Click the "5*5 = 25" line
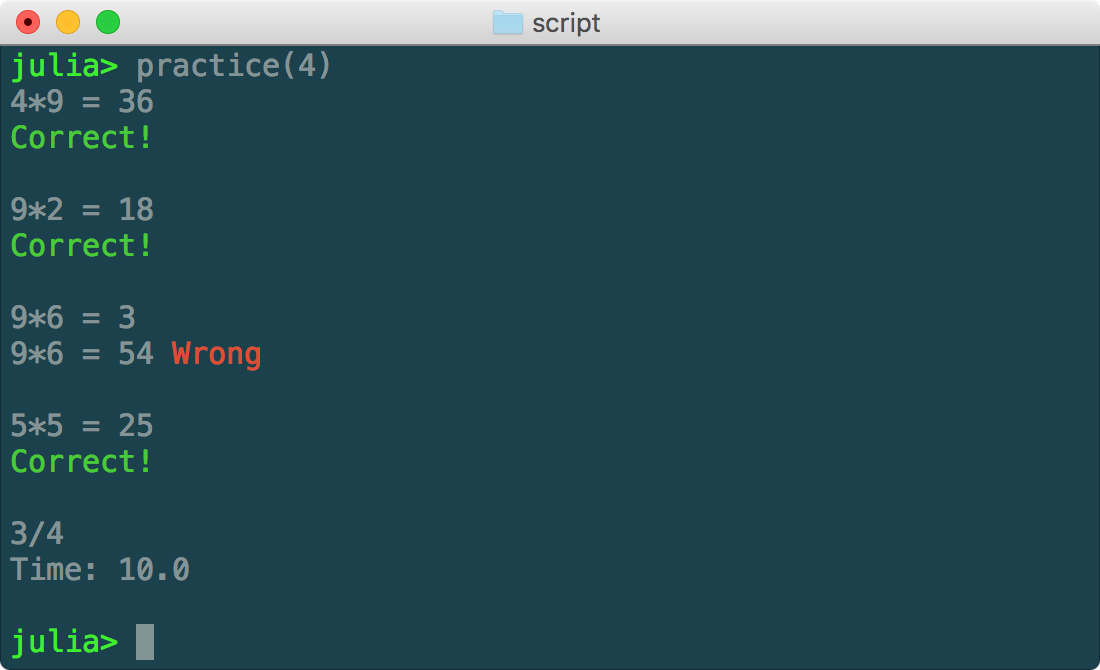This screenshot has width=1100, height=670. click(x=82, y=426)
